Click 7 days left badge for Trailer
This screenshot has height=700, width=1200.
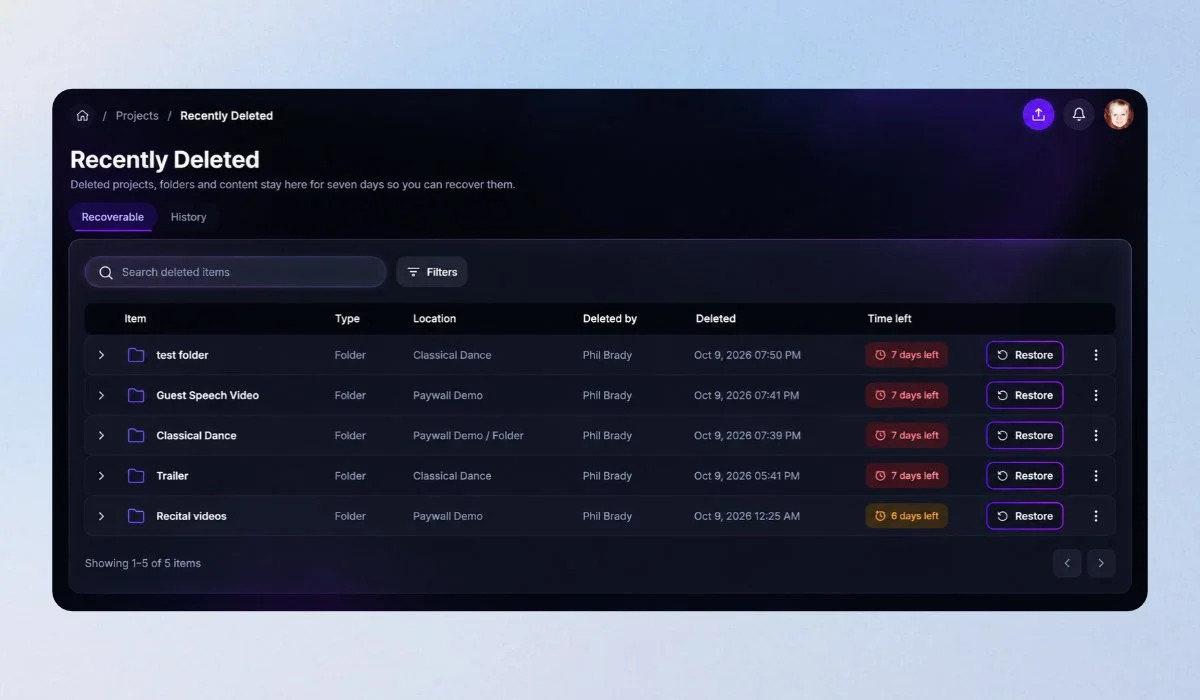click(x=907, y=476)
